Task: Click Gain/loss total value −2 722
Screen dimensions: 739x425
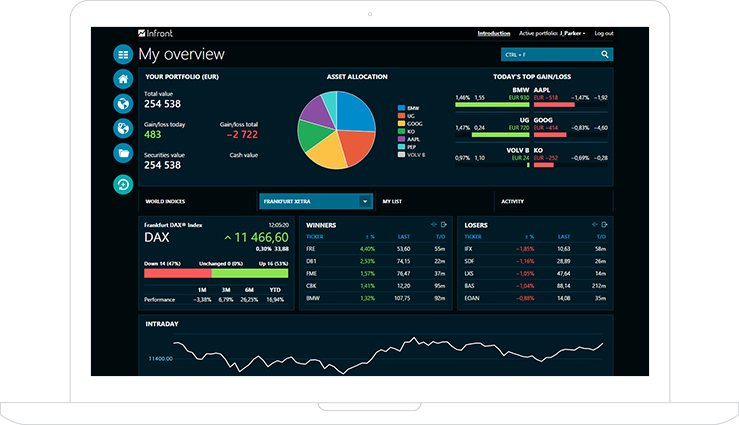Action: pyautogui.click(x=242, y=135)
